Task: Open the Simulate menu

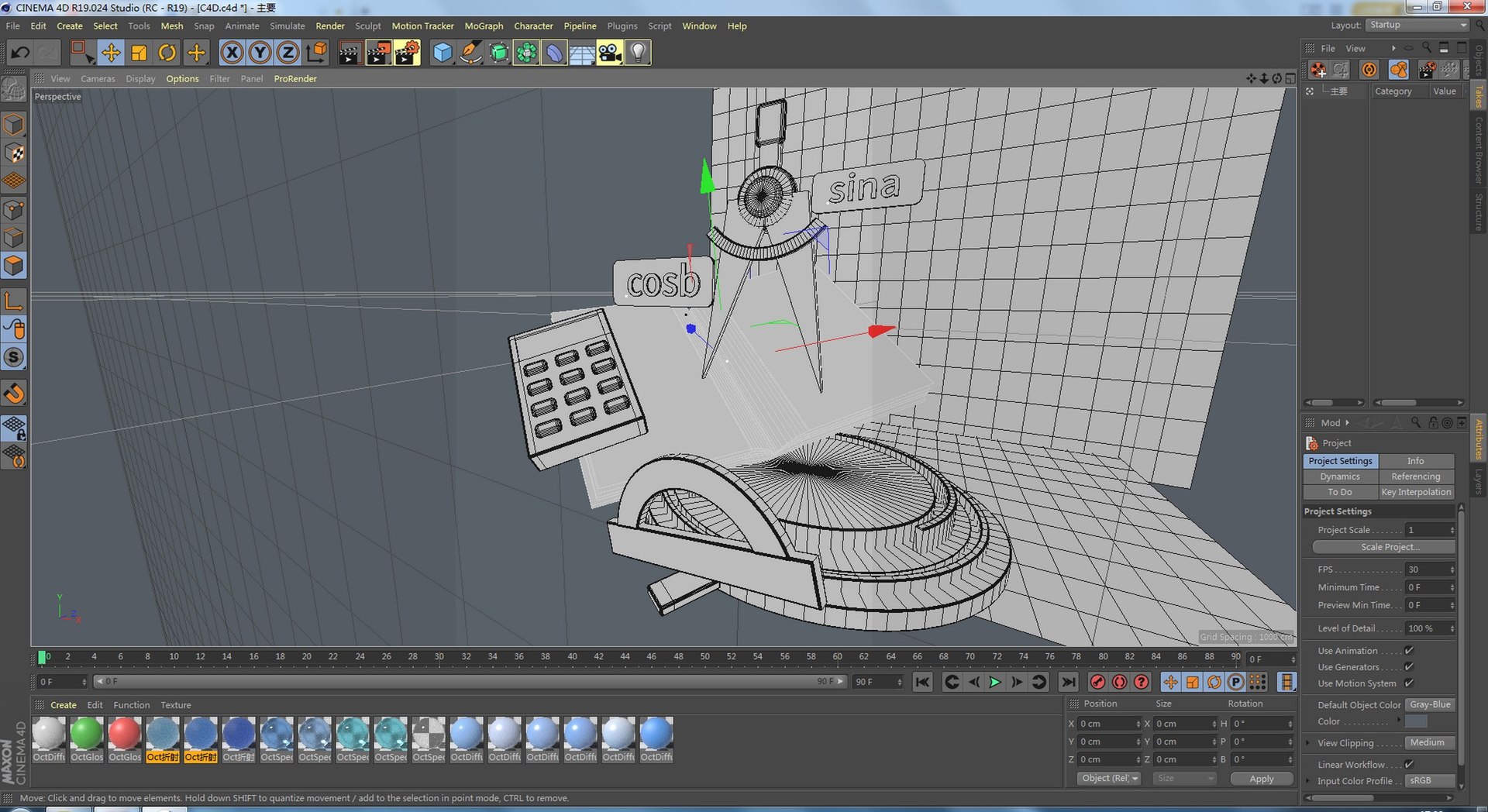Action: [x=288, y=26]
